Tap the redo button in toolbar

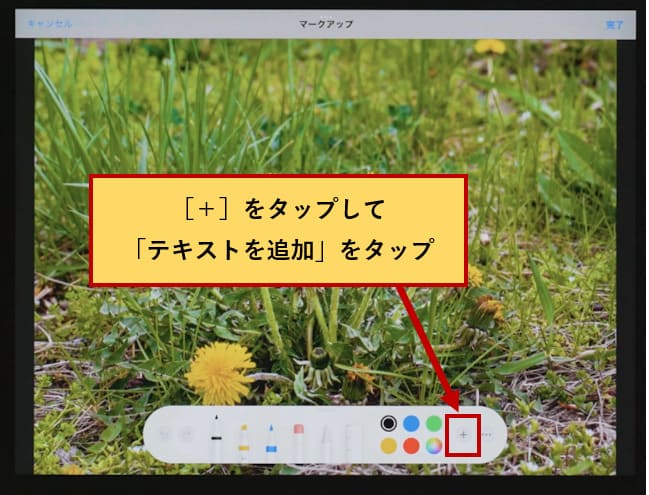point(187,435)
